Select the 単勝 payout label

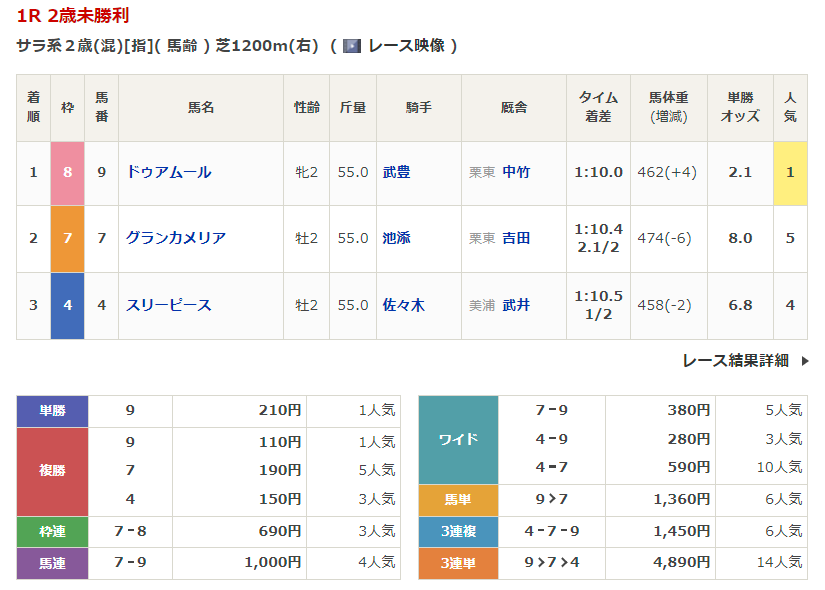click(x=53, y=410)
